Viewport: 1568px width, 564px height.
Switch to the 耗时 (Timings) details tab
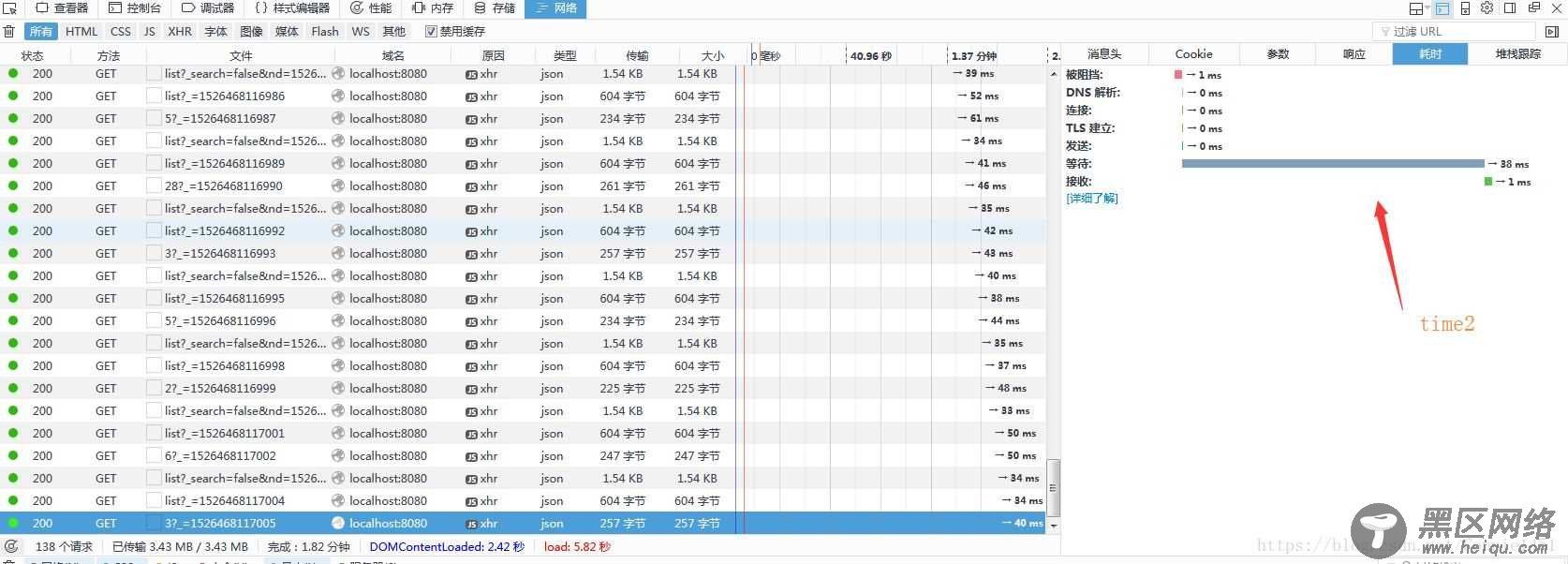(x=1430, y=54)
